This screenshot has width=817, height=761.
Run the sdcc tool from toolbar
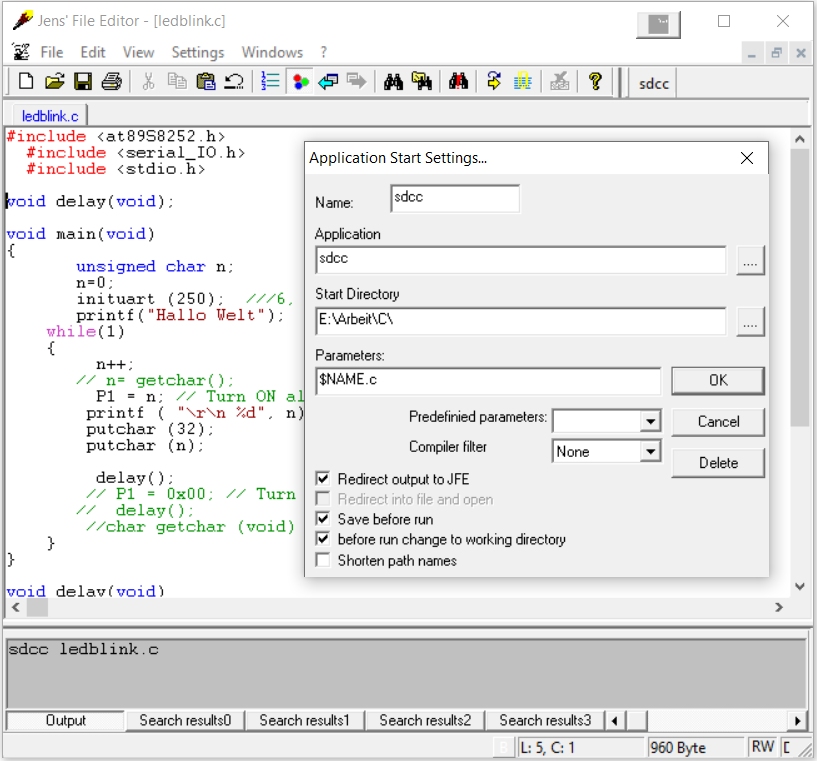point(654,84)
